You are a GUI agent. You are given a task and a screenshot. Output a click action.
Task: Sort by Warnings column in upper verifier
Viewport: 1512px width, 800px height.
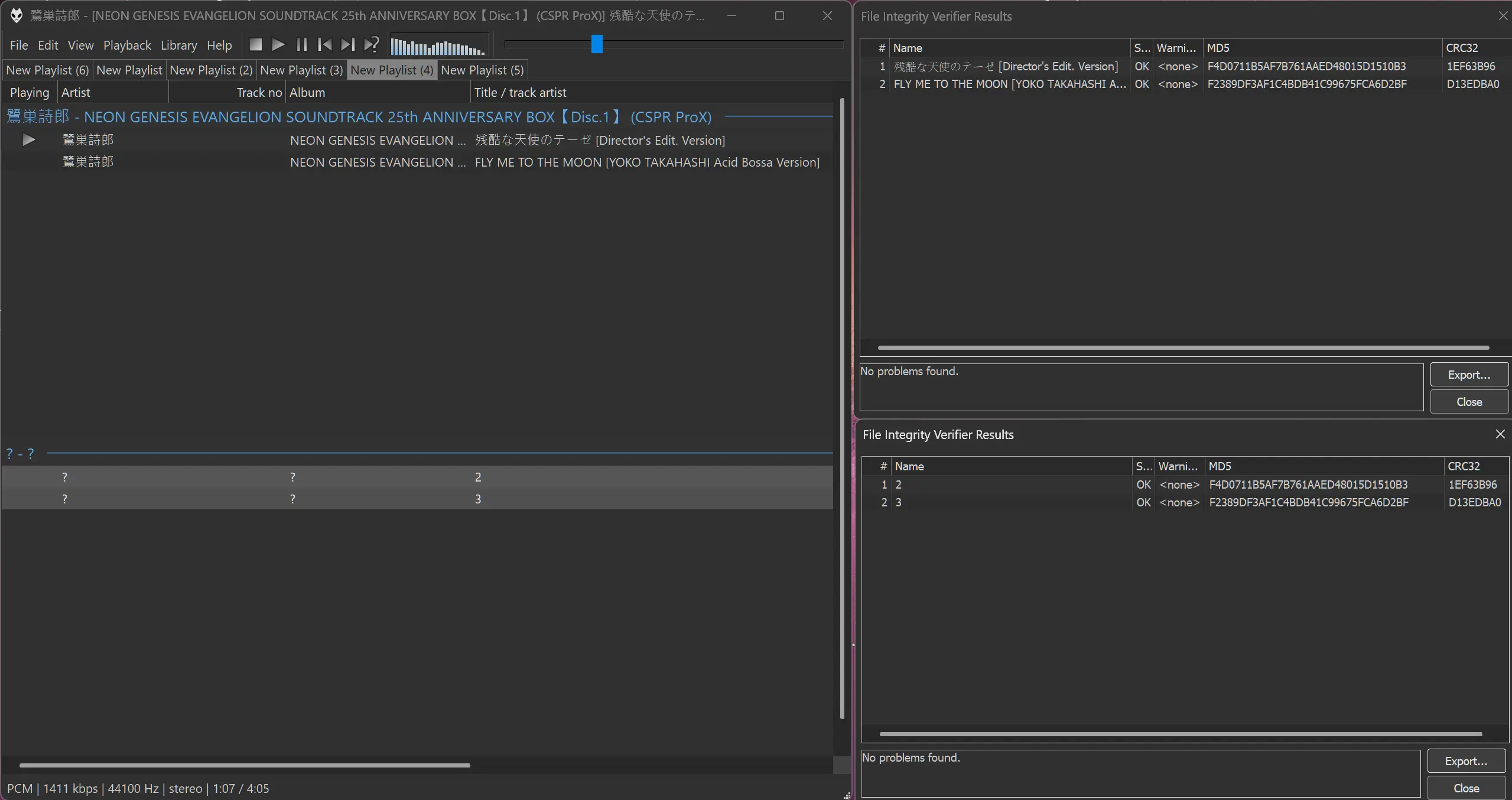[x=1178, y=48]
